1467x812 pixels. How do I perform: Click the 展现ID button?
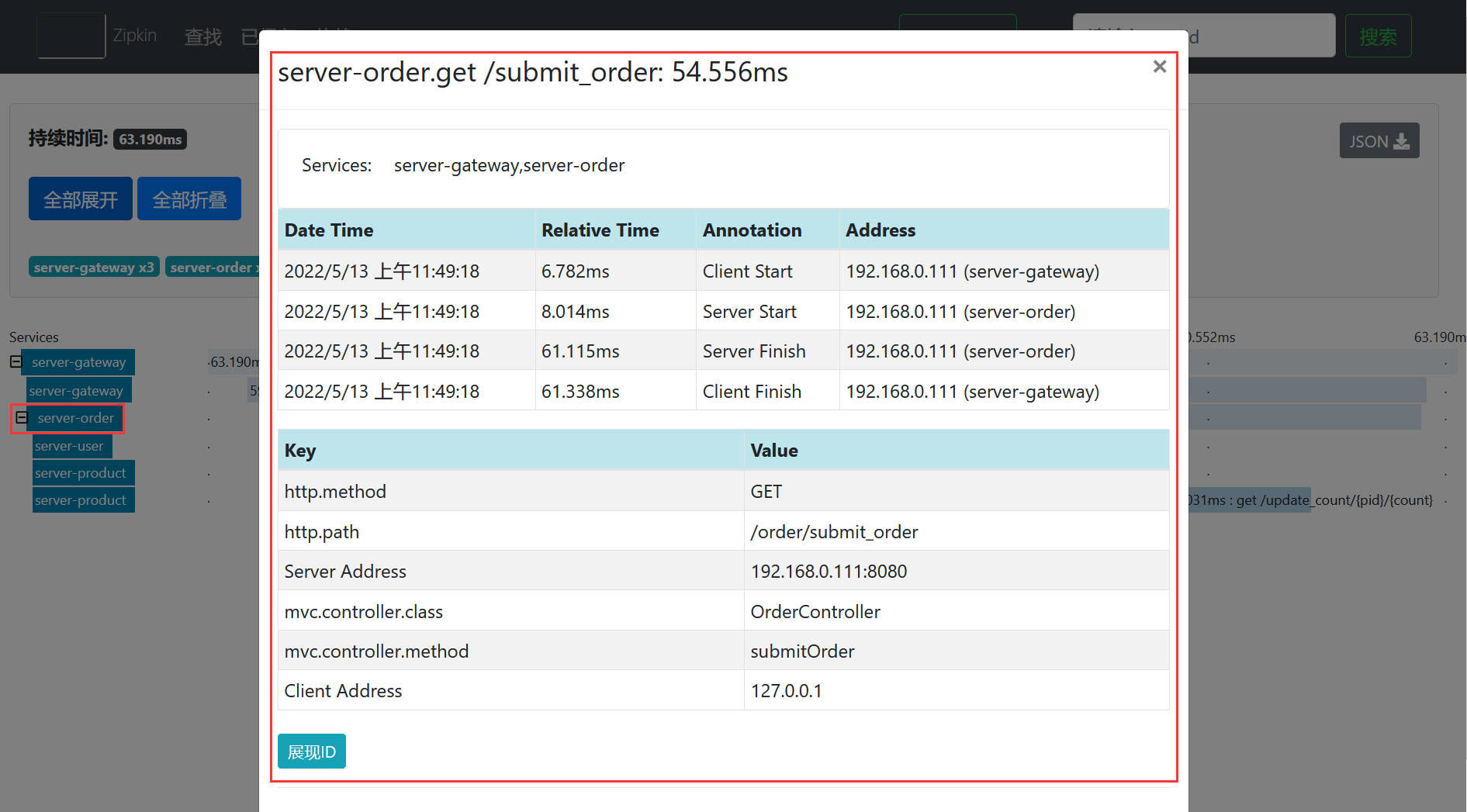click(x=311, y=752)
